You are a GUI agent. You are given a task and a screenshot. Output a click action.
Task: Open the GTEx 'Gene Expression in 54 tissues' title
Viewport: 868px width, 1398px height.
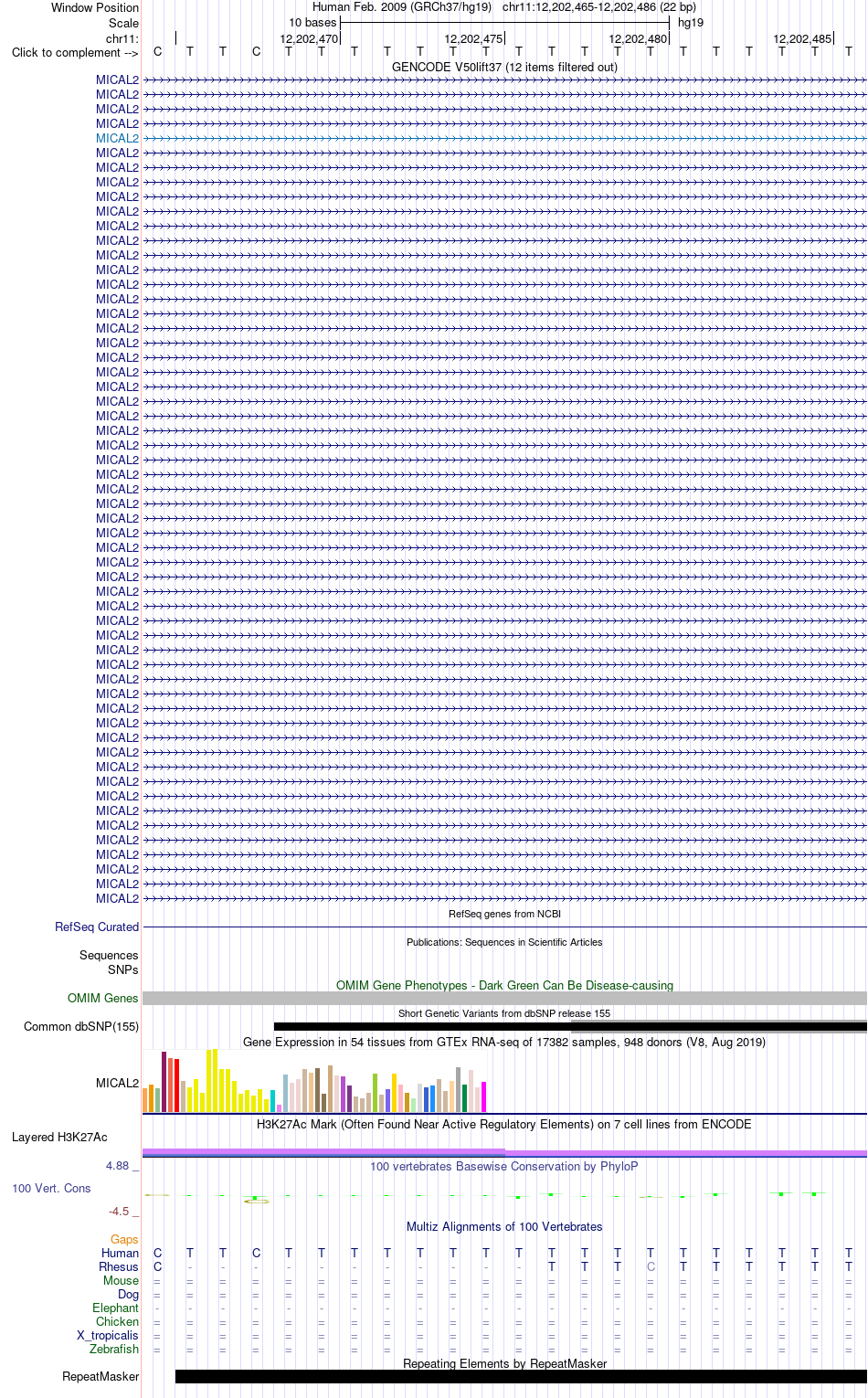pos(504,1042)
